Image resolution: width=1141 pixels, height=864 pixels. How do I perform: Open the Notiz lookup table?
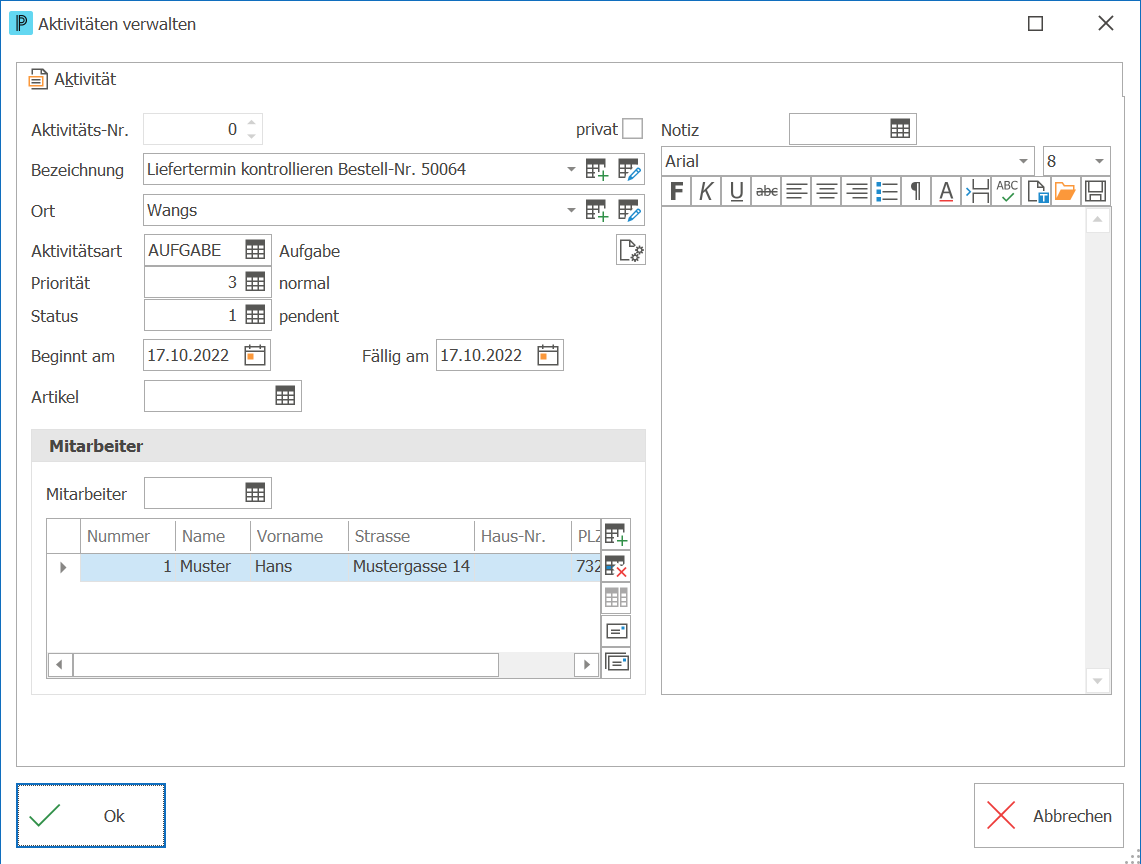tap(900, 129)
